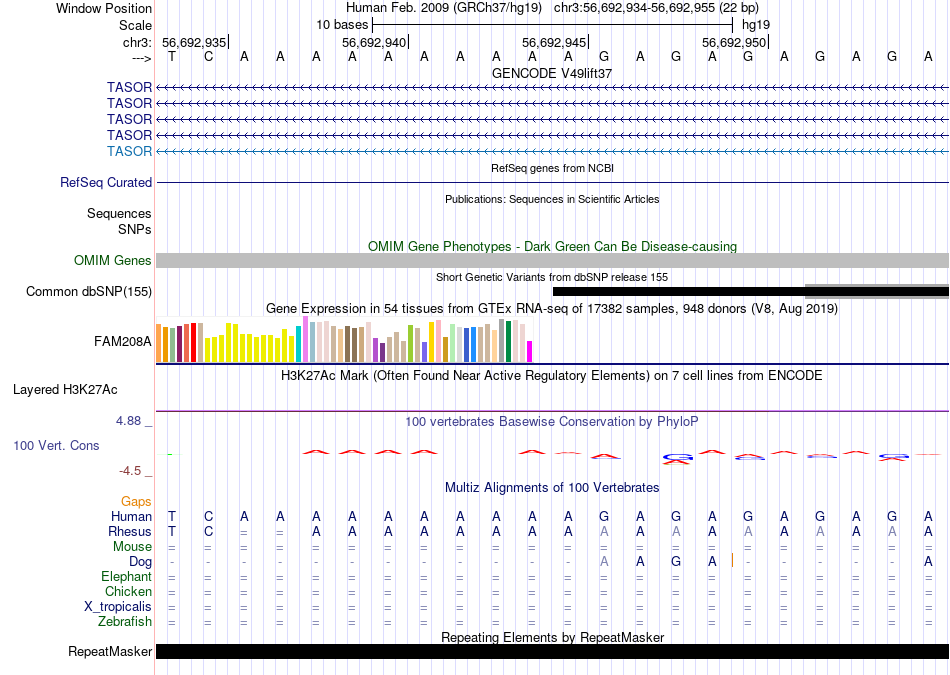Click the '10 bases' scale text
The width and height of the screenshot is (950, 675).
pyautogui.click(x=342, y=25)
